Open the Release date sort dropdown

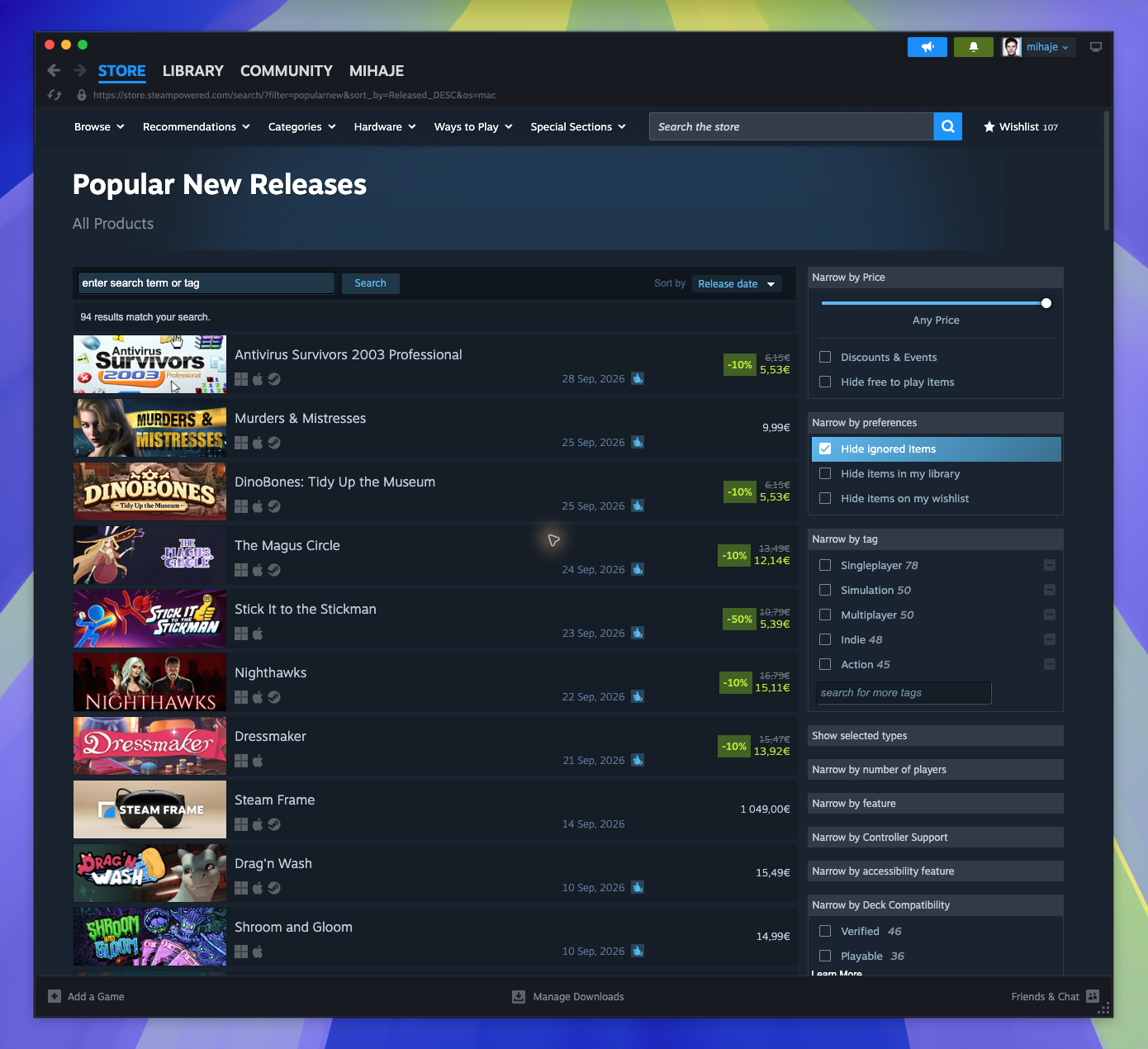tap(737, 283)
